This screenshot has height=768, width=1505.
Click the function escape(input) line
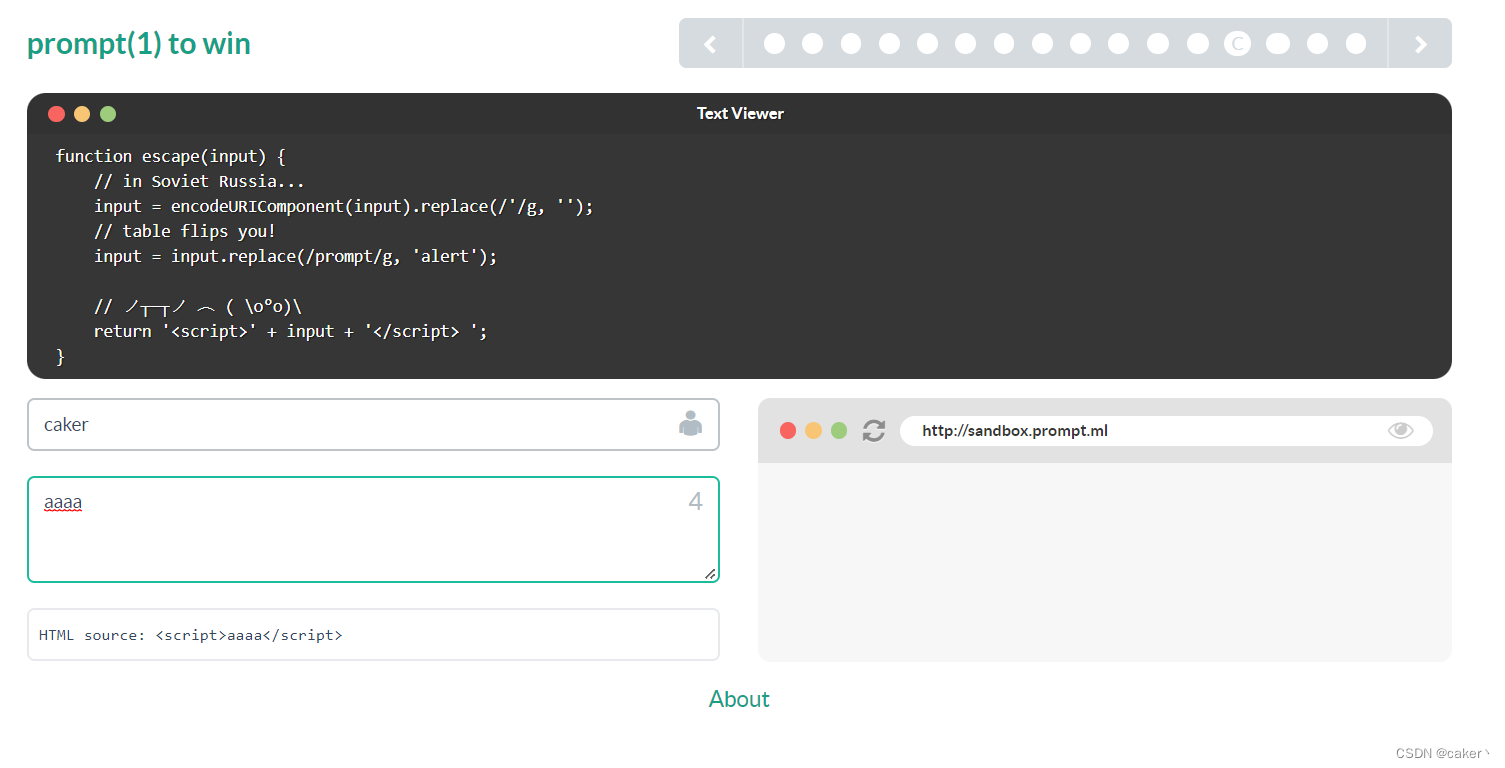tap(171, 156)
